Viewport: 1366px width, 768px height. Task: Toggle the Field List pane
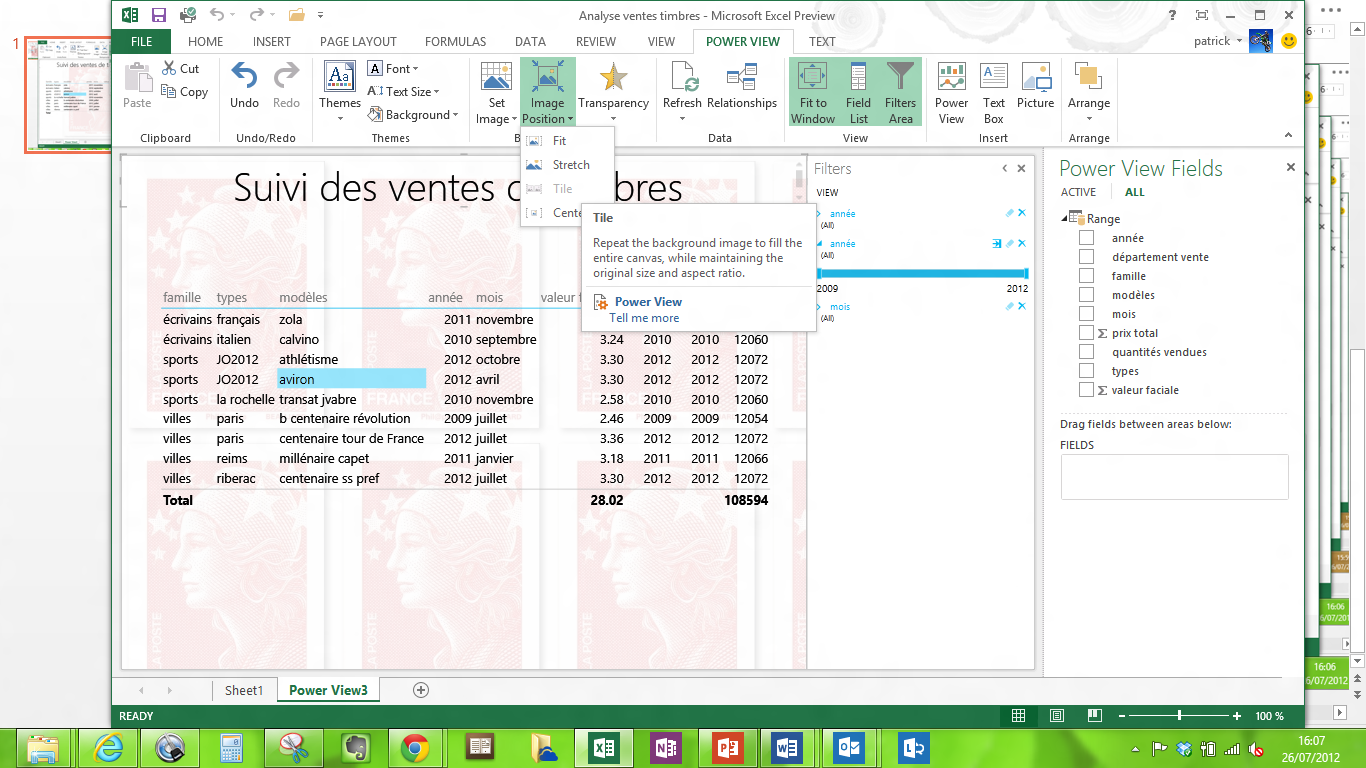[858, 91]
